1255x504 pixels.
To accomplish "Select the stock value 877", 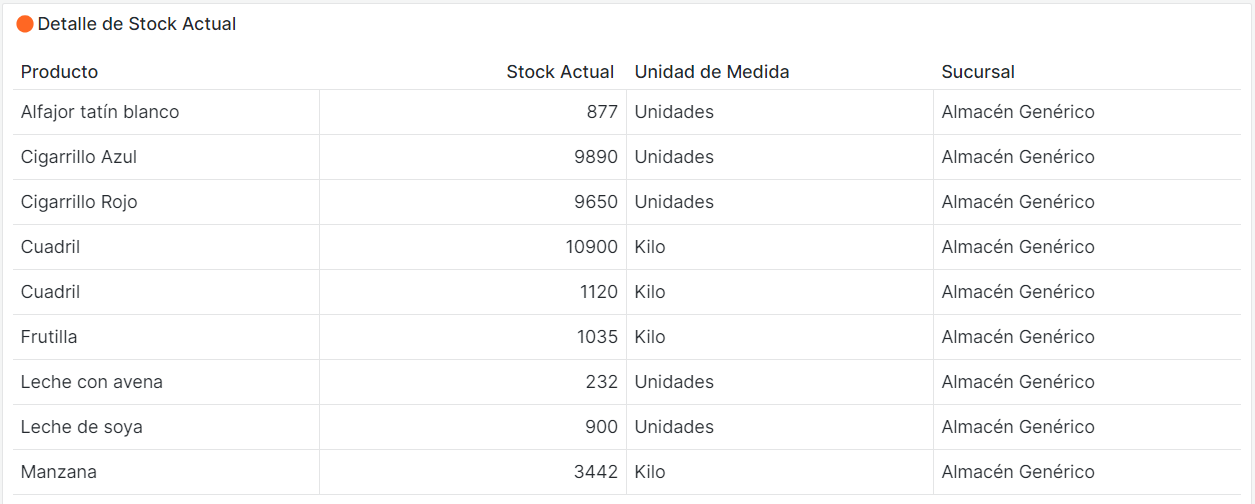I will pyautogui.click(x=602, y=112).
